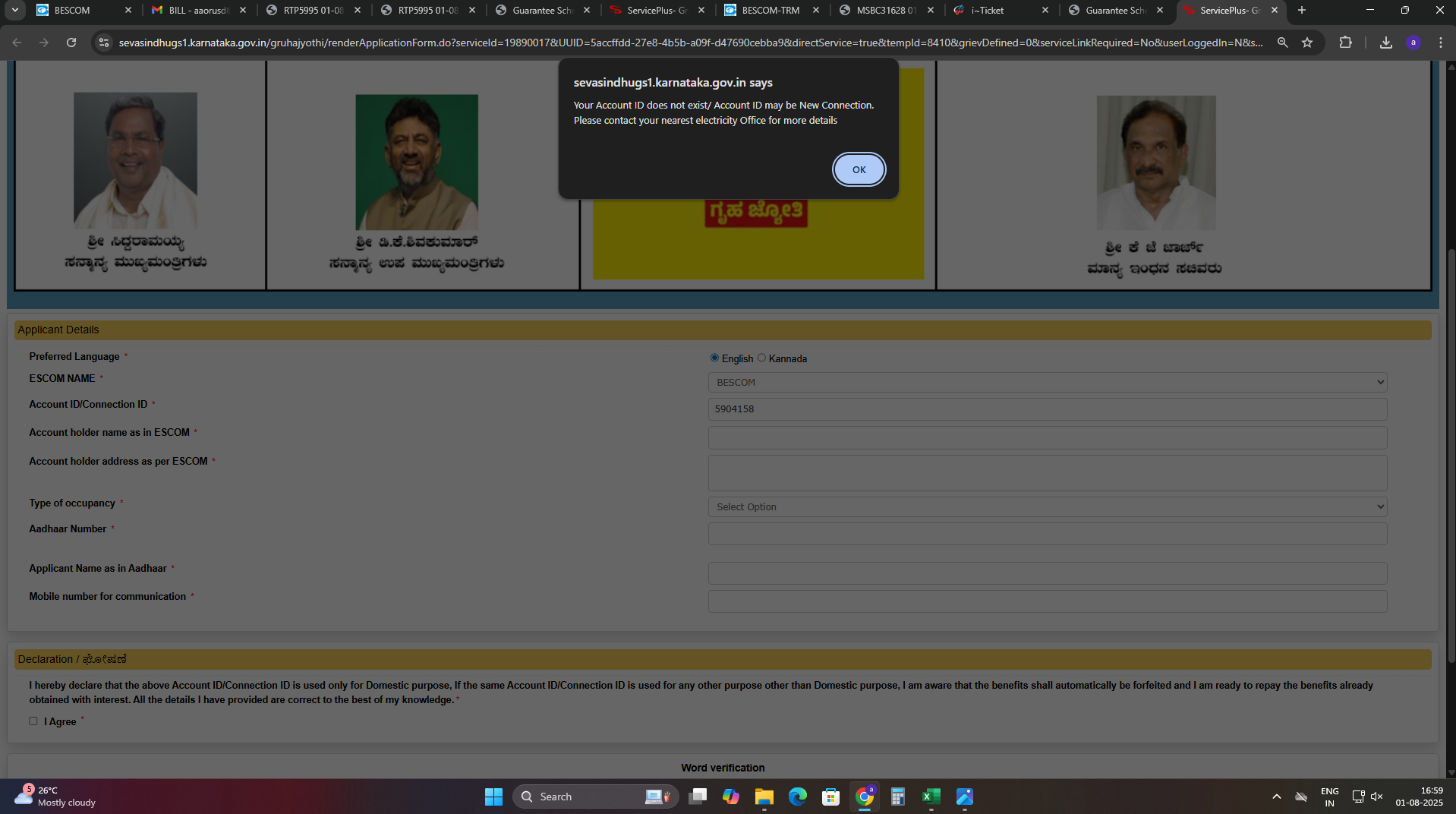Open the weather widget showing 26°C
Image resolution: width=1456 pixels, height=814 pixels.
57,797
